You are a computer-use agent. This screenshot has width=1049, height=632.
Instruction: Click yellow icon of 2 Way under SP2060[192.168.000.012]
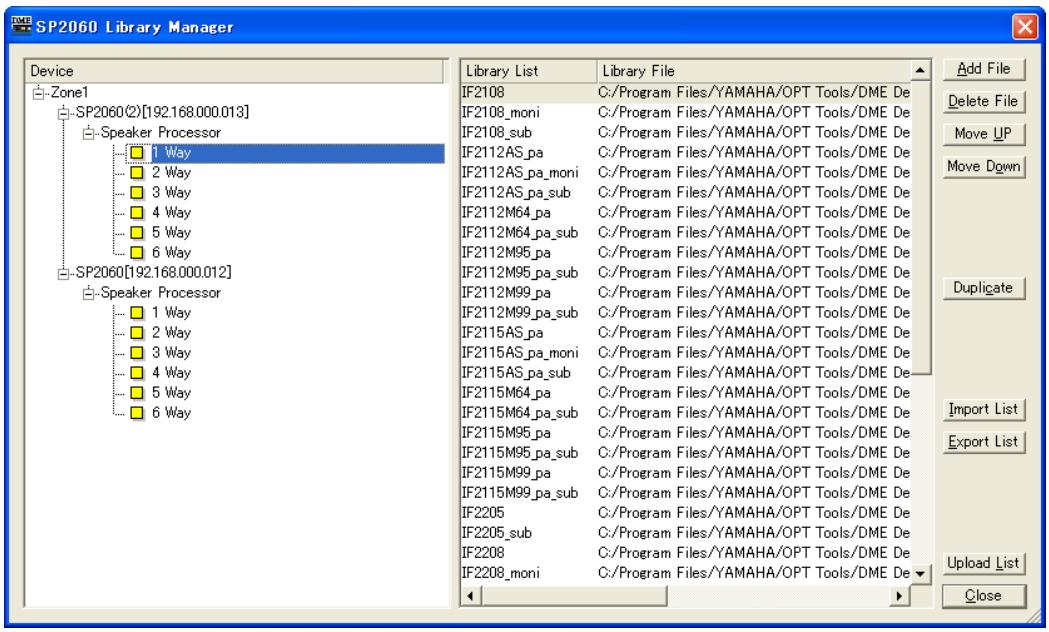tap(137, 333)
